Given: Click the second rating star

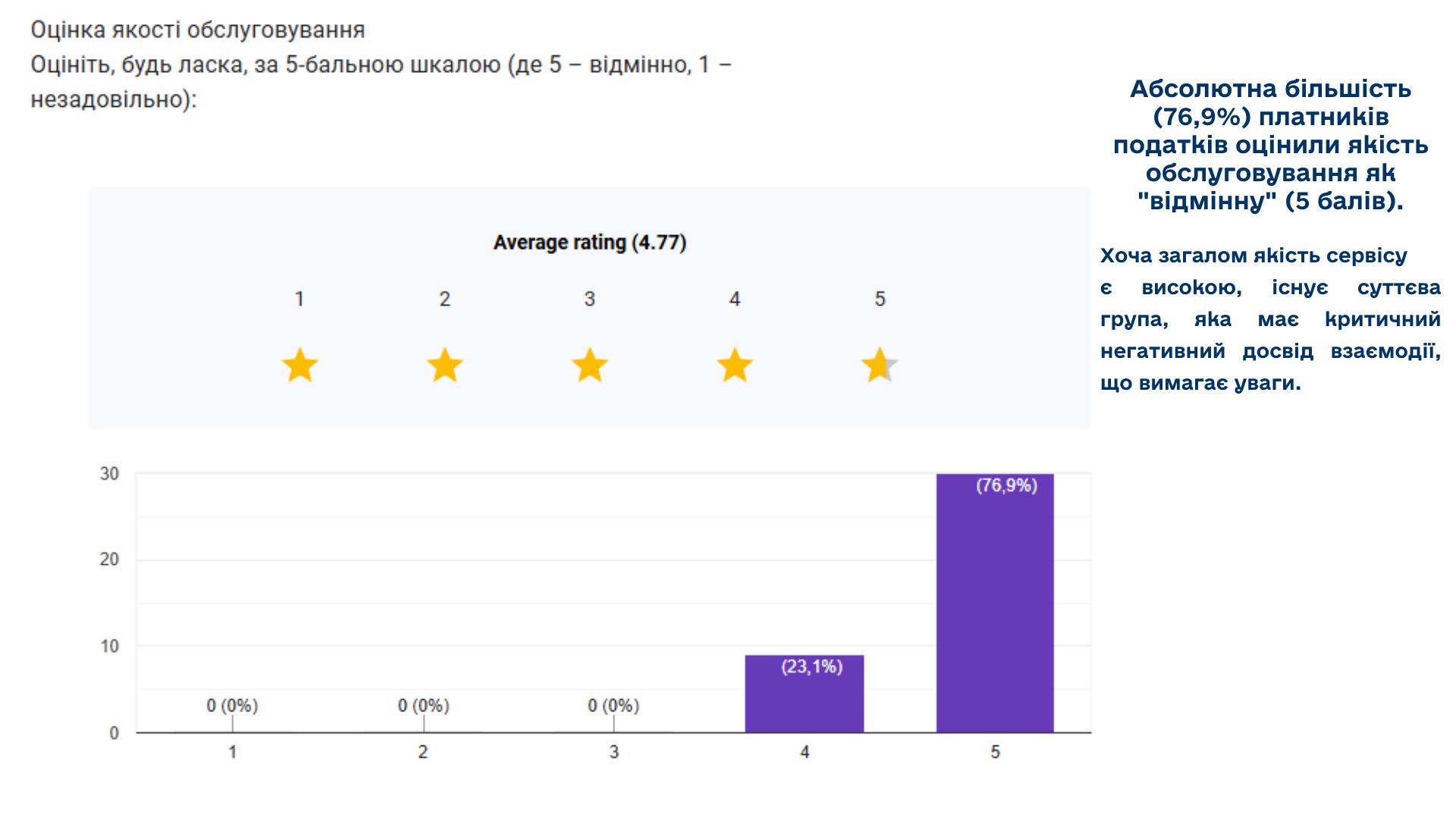Looking at the screenshot, I should coord(444,366).
